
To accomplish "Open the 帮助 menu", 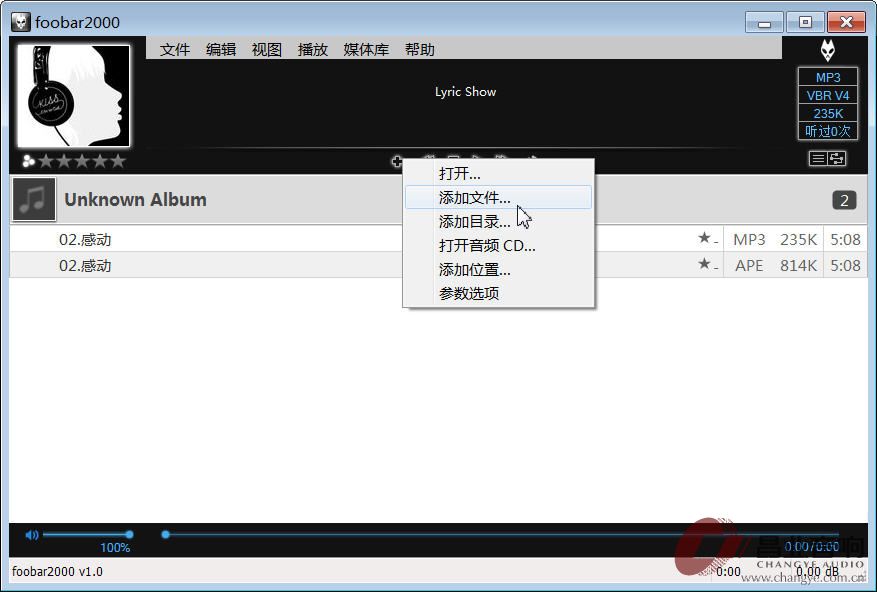I will coord(420,50).
